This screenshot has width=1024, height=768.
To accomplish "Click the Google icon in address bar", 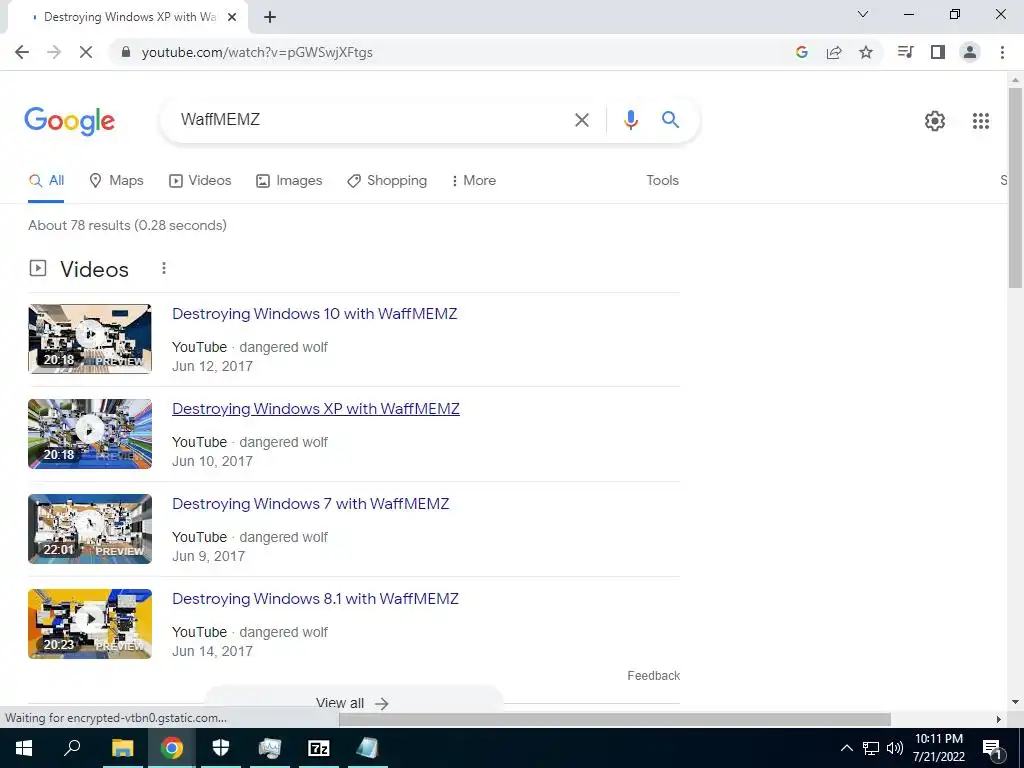I will click(802, 52).
